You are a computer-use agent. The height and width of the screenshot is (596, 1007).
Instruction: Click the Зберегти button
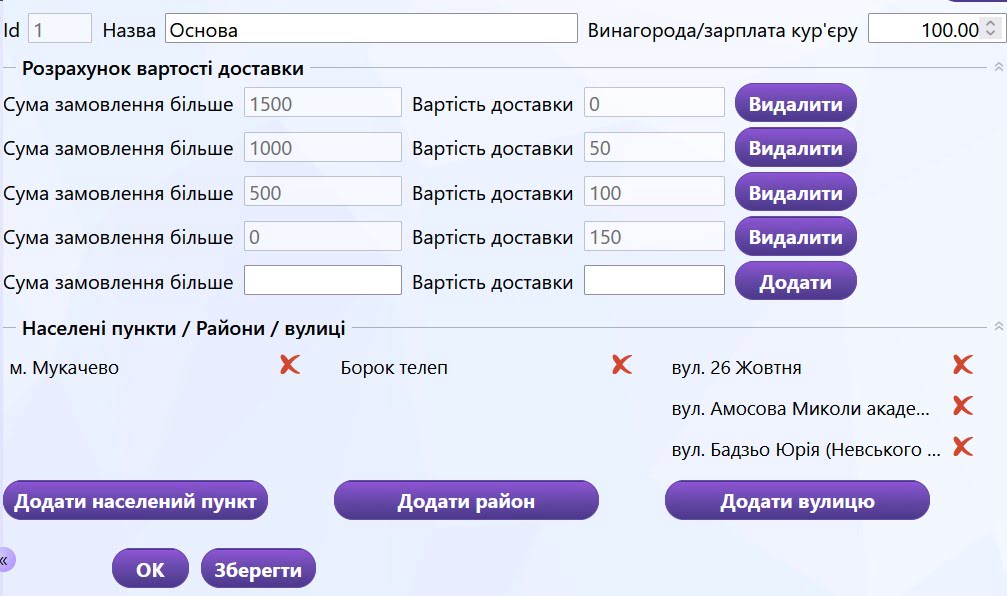point(258,569)
